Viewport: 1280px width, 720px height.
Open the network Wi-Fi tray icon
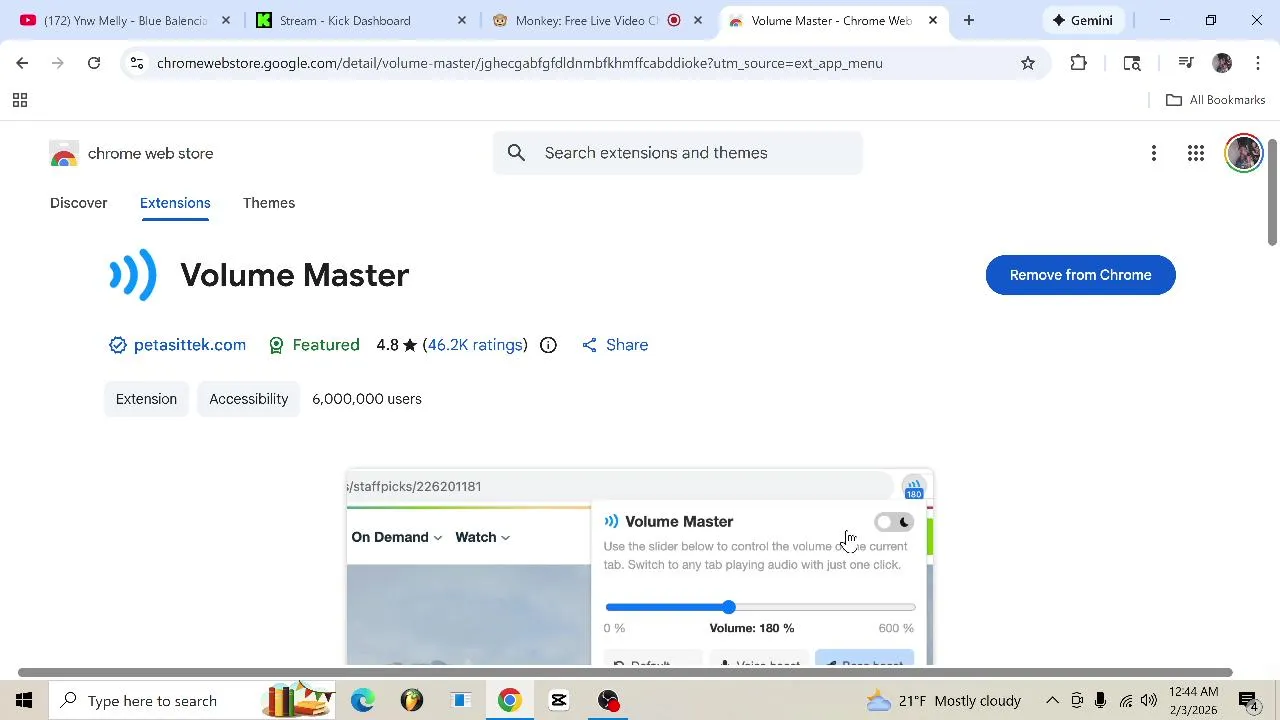(1125, 700)
